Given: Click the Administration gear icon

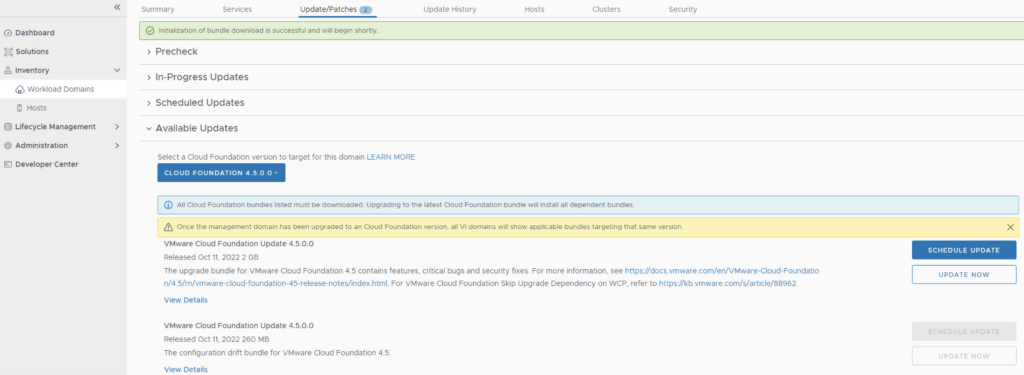Looking at the screenshot, I should 8,146.
